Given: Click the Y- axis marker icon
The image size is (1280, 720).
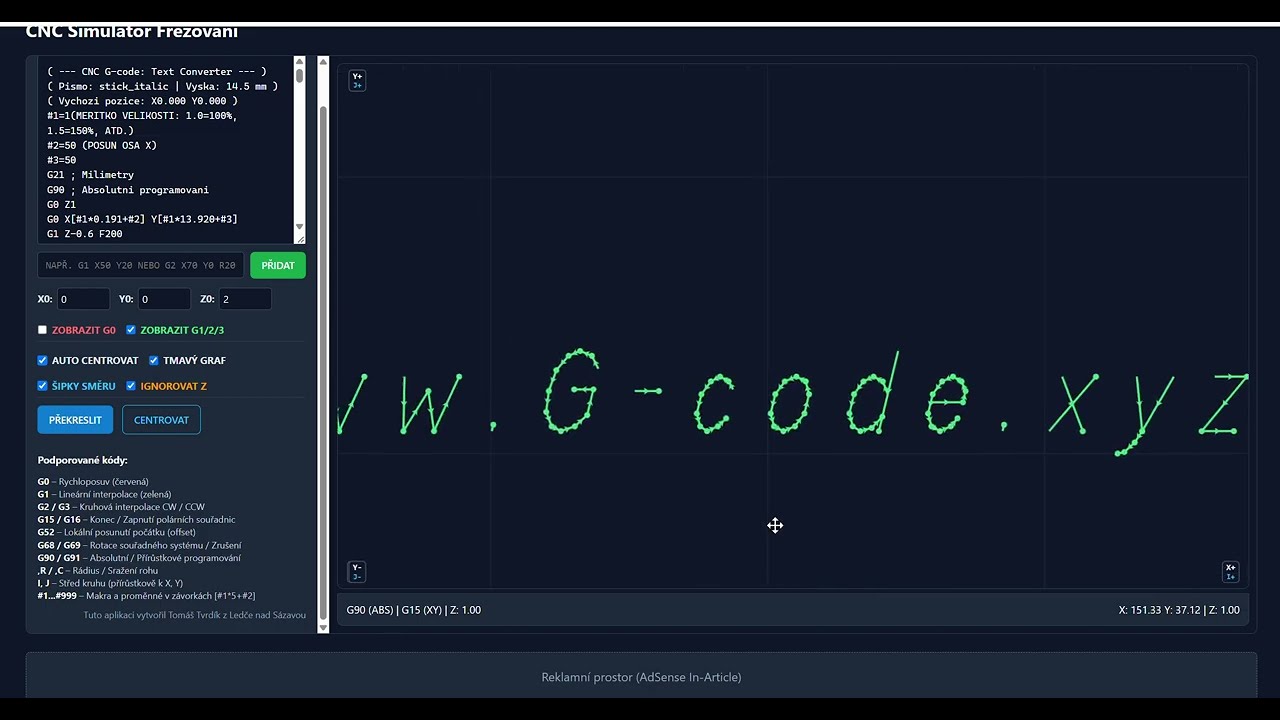Looking at the screenshot, I should (357, 572).
